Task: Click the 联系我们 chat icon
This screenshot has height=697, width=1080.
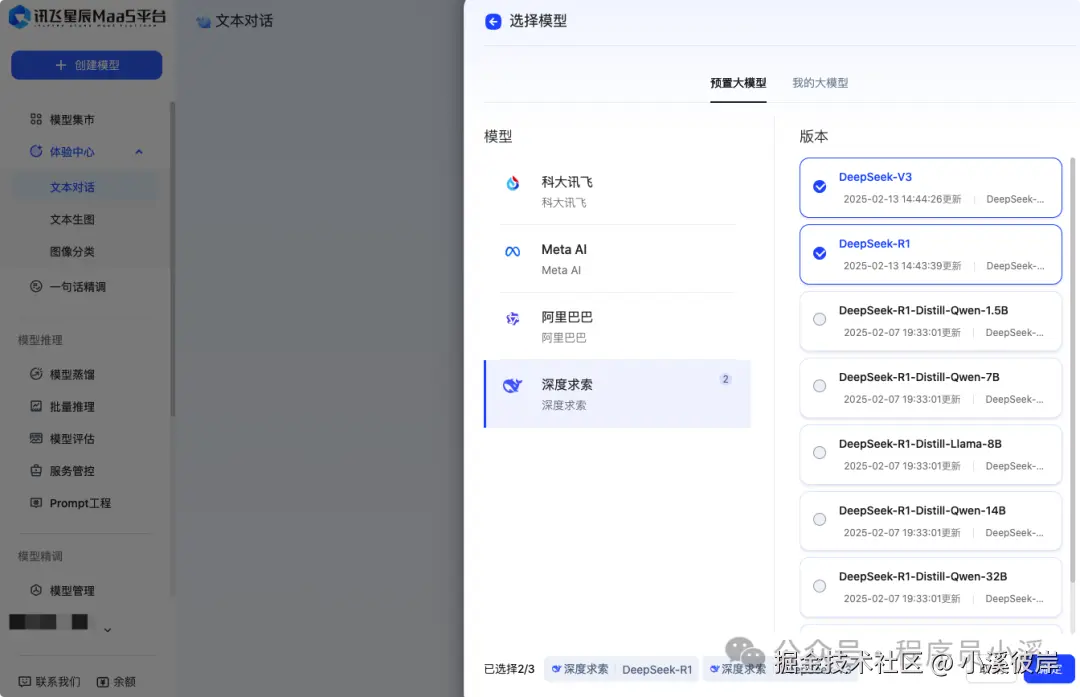Action: 24,681
